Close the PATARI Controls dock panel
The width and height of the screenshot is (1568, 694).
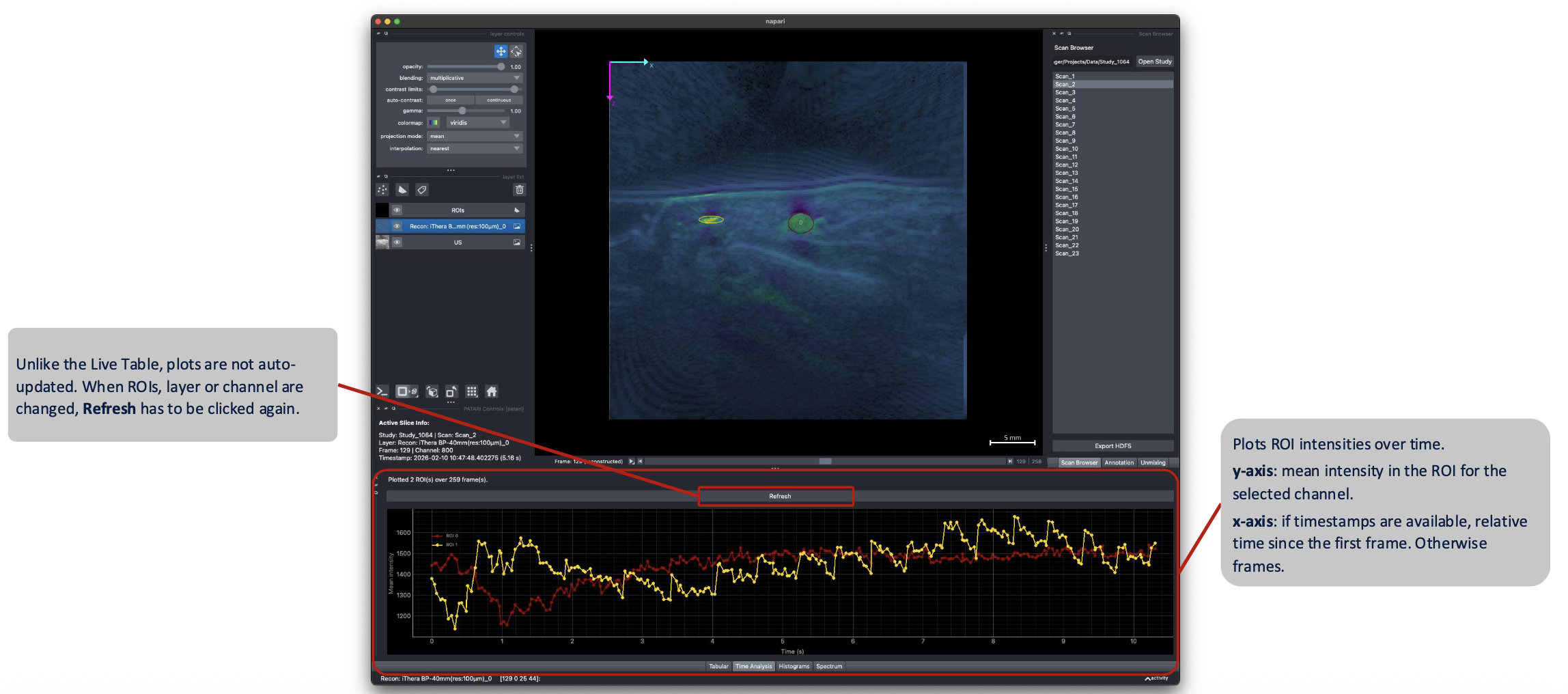(x=378, y=408)
